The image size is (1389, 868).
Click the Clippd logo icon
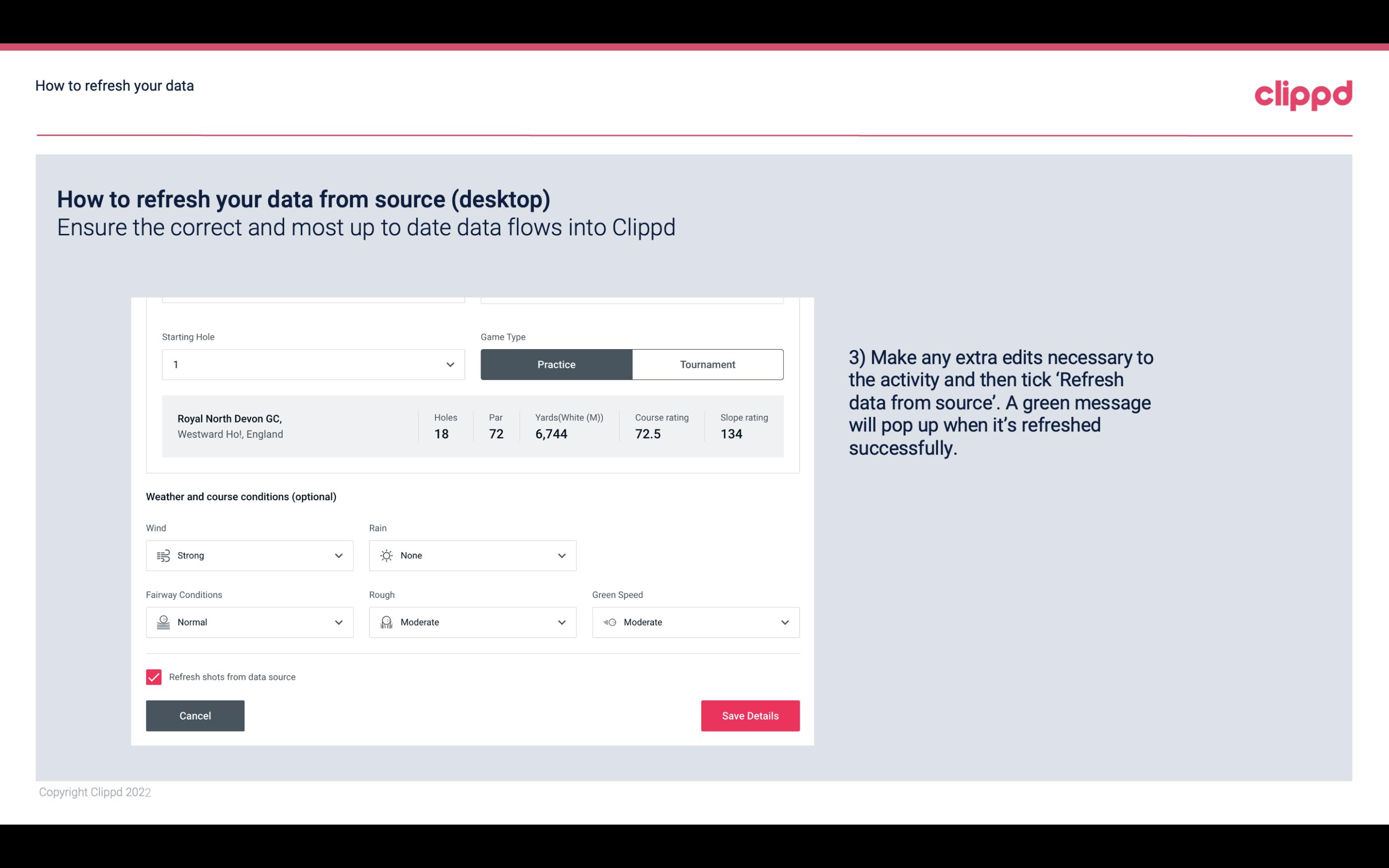pos(1303,94)
